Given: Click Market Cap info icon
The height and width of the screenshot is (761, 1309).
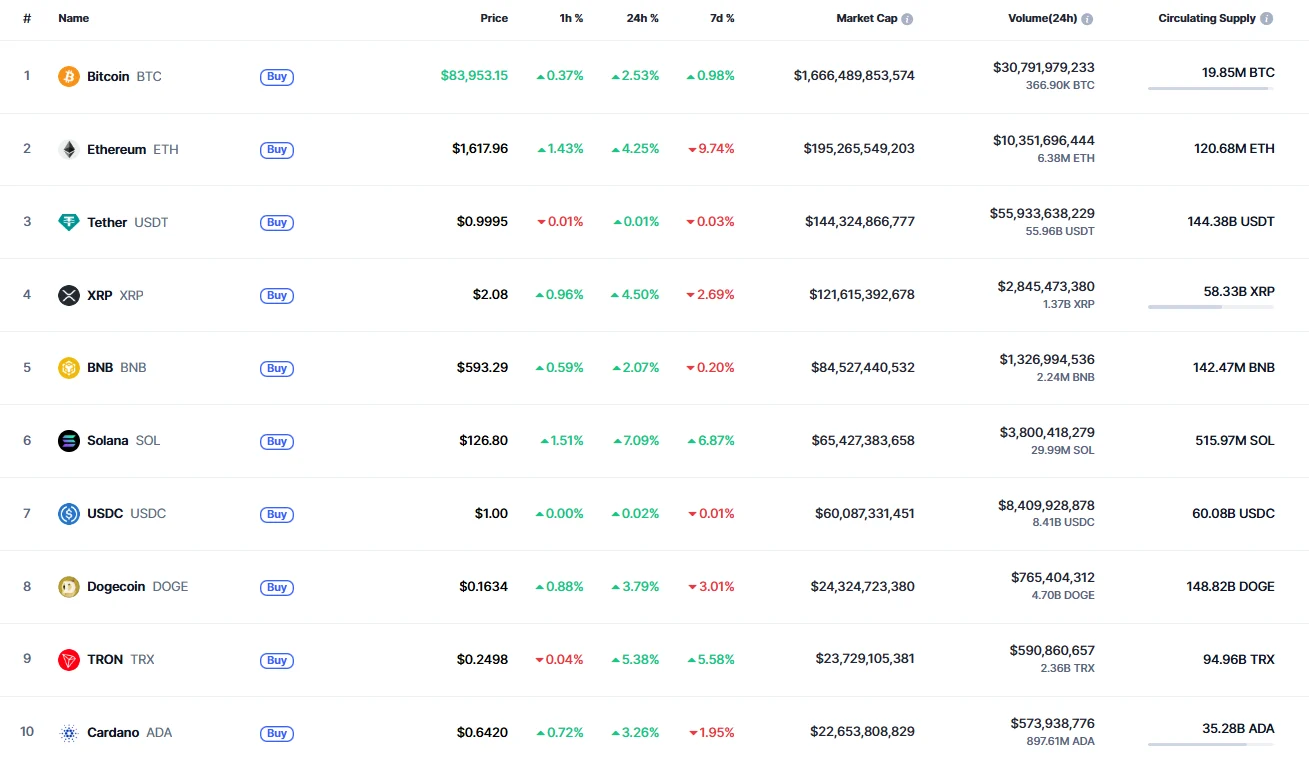Looking at the screenshot, I should click(907, 19).
